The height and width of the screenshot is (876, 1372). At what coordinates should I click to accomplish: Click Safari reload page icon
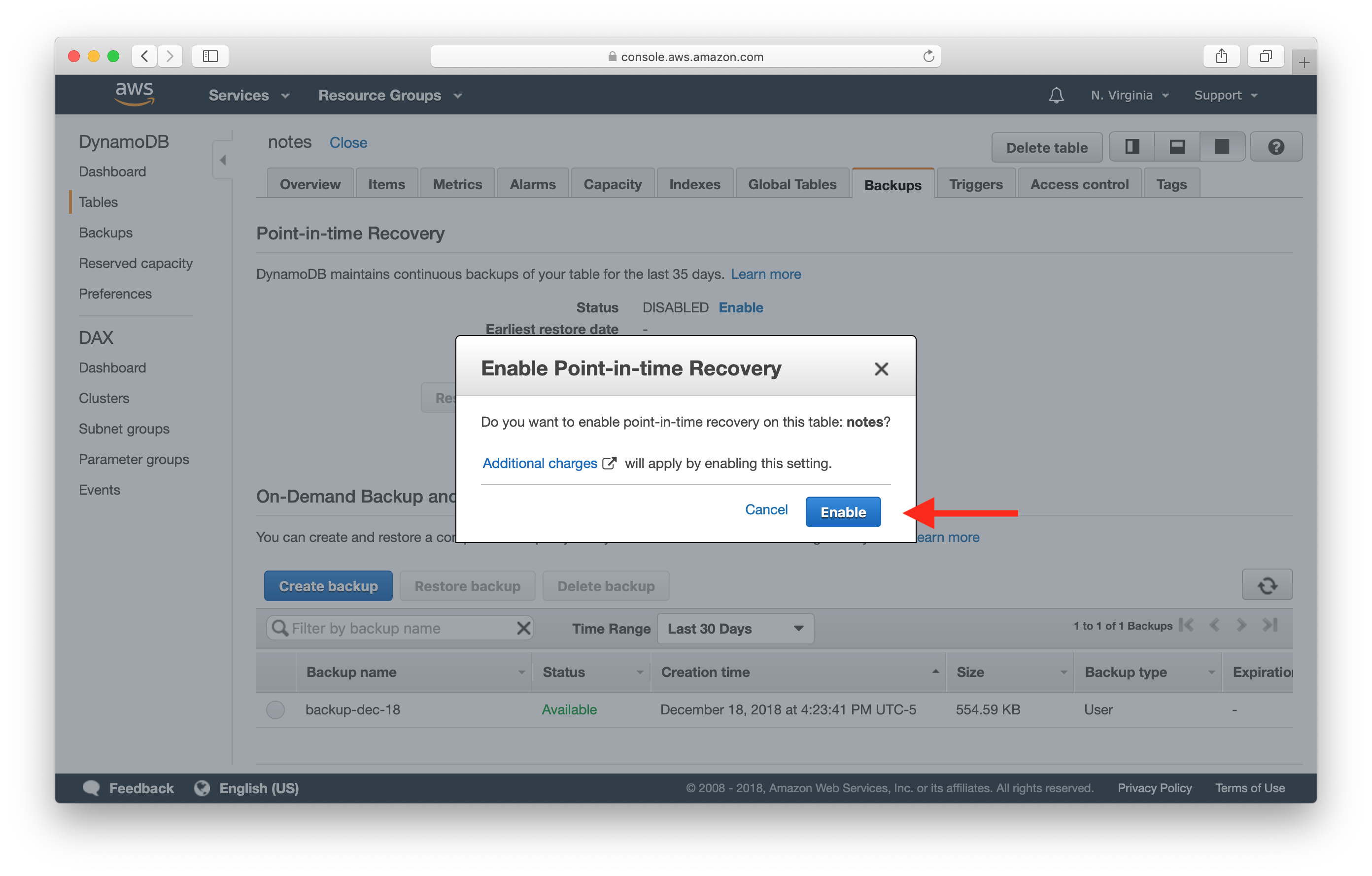coord(928,56)
